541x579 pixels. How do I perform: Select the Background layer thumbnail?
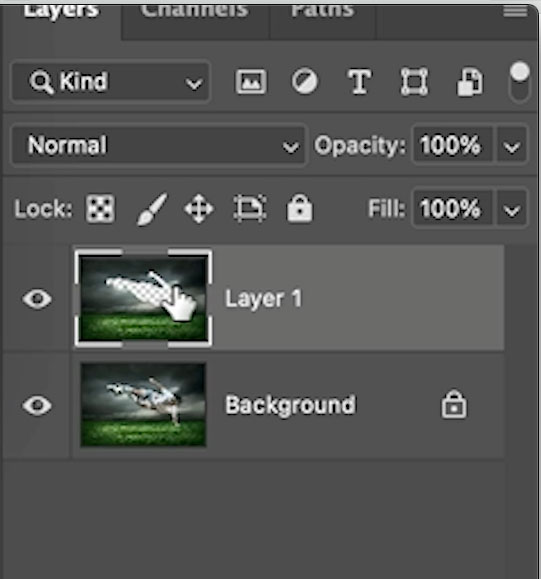point(143,405)
